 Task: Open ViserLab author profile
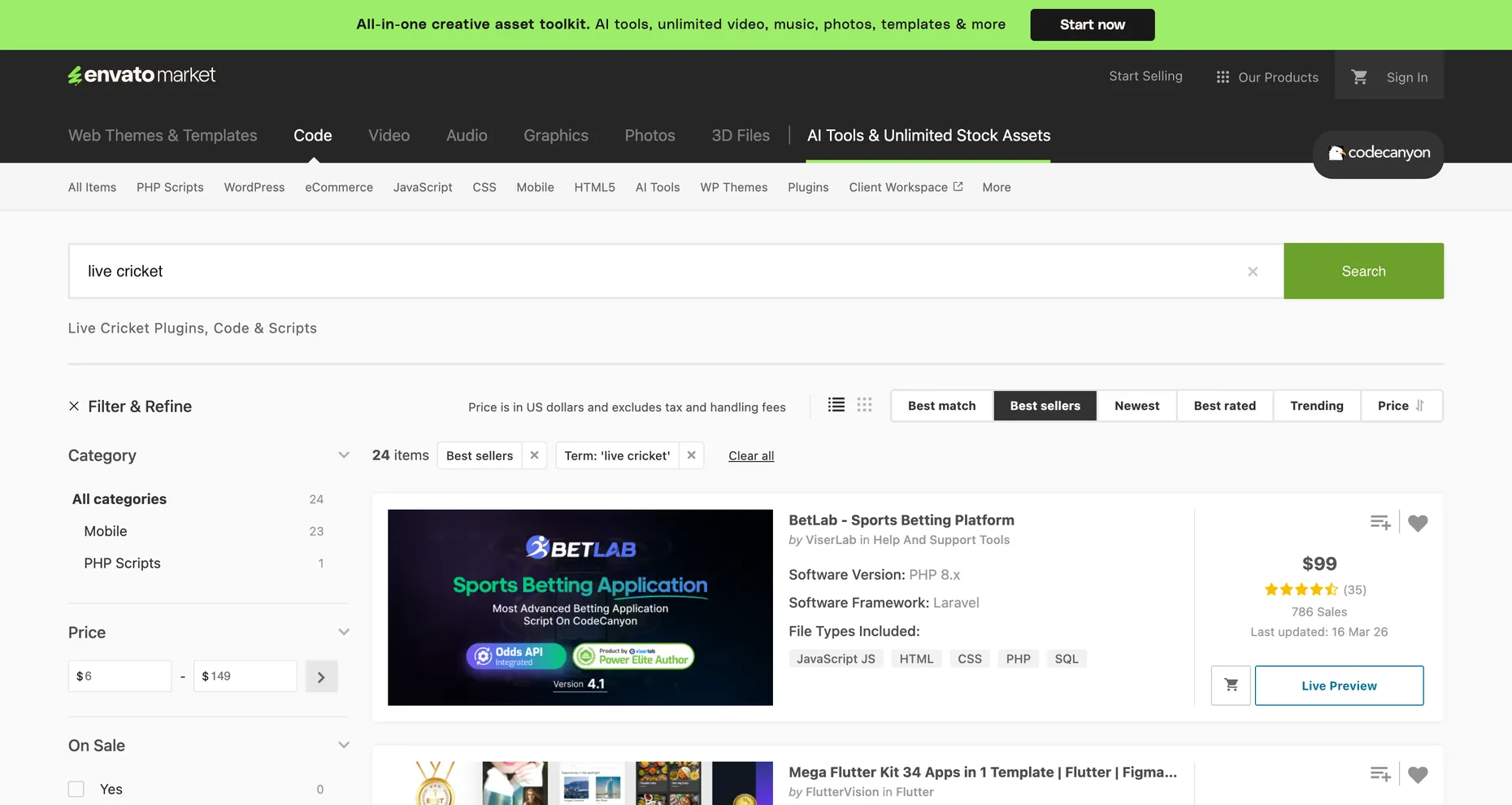pos(831,540)
